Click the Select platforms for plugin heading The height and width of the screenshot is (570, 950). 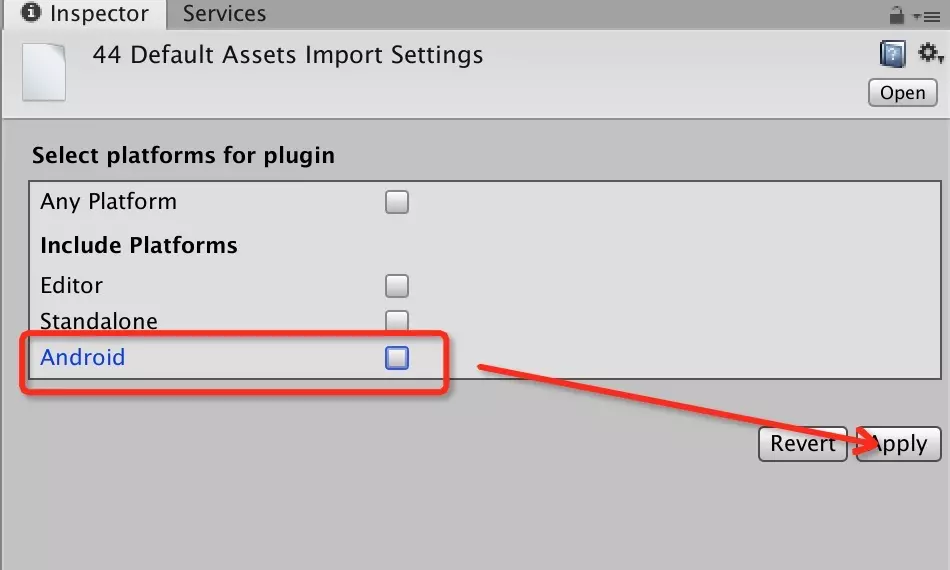pyautogui.click(x=183, y=156)
